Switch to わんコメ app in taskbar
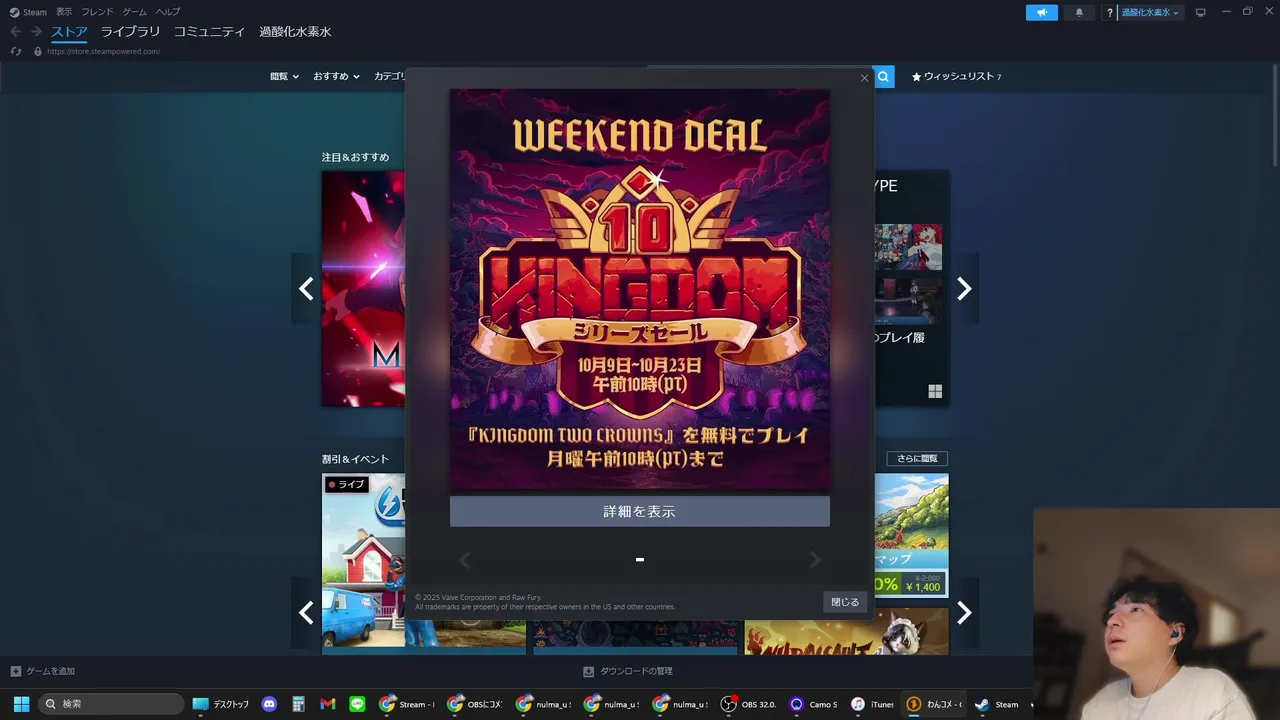The width and height of the screenshot is (1280, 720). coord(934,704)
